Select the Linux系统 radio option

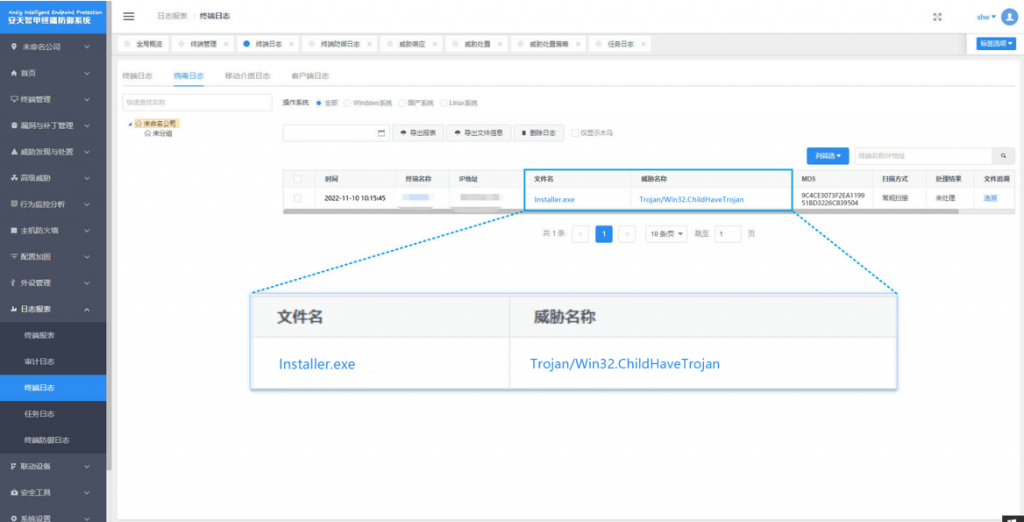(x=443, y=103)
